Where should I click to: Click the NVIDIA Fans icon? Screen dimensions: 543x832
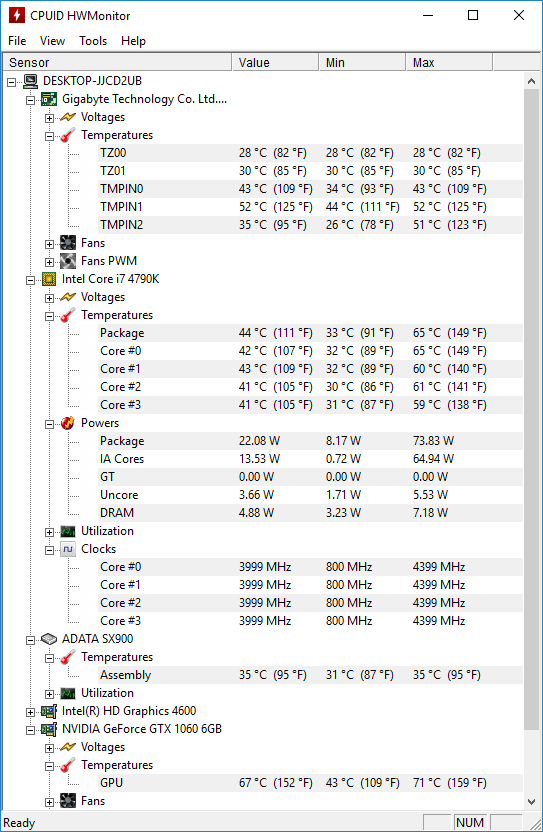click(68, 801)
